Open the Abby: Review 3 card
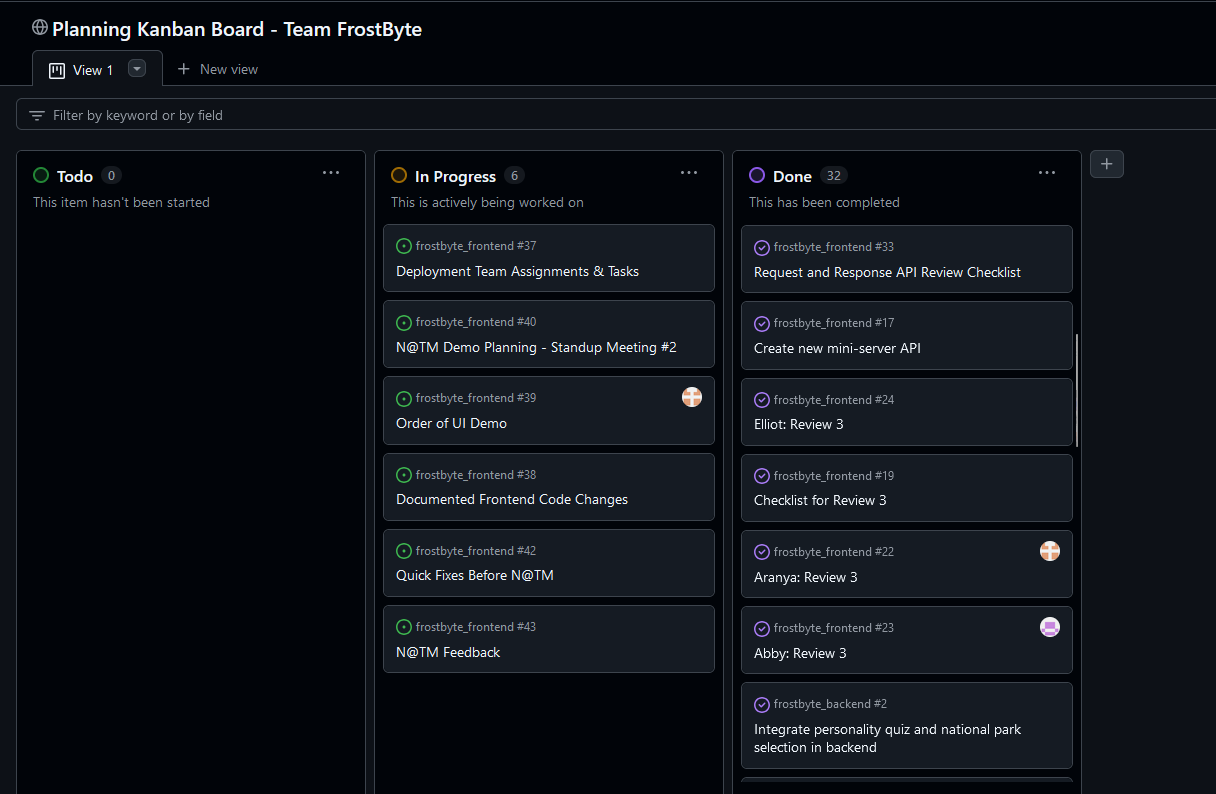This screenshot has height=794, width=1216. pyautogui.click(x=800, y=653)
